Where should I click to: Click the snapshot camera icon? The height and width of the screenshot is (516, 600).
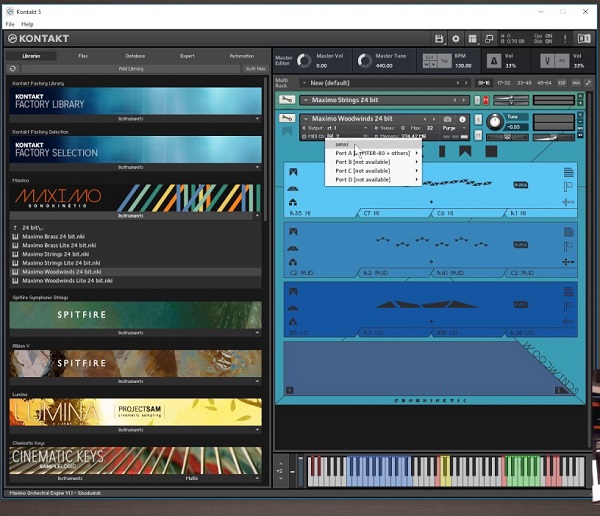coord(447,119)
